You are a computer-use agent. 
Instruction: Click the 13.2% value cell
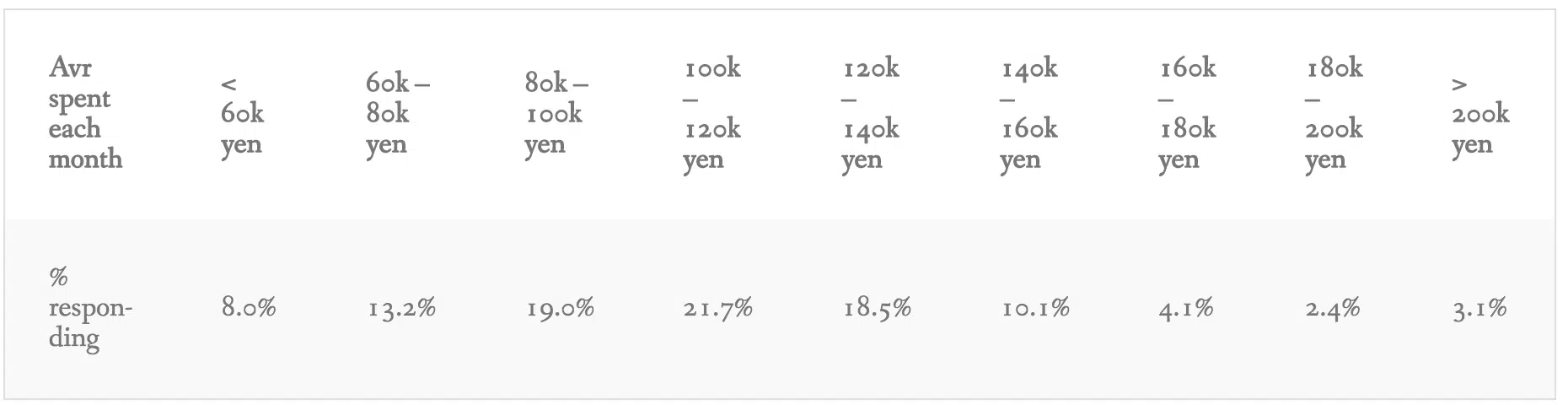pos(401,307)
